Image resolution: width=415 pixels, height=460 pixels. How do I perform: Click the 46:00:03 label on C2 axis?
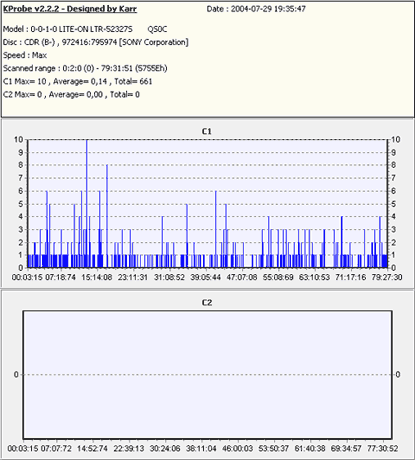(237, 448)
